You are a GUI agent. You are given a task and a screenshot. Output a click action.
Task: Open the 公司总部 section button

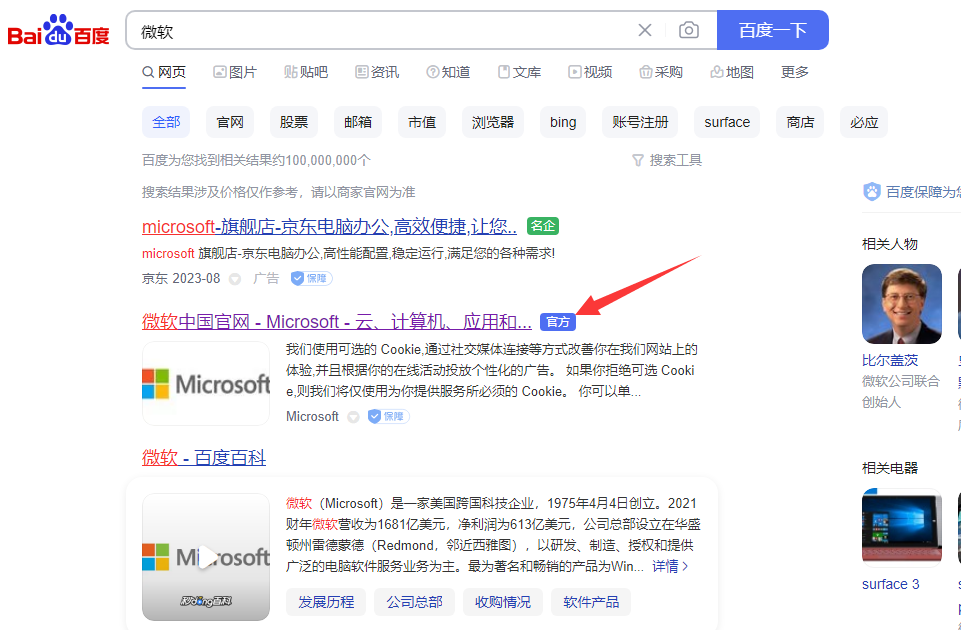[414, 602]
